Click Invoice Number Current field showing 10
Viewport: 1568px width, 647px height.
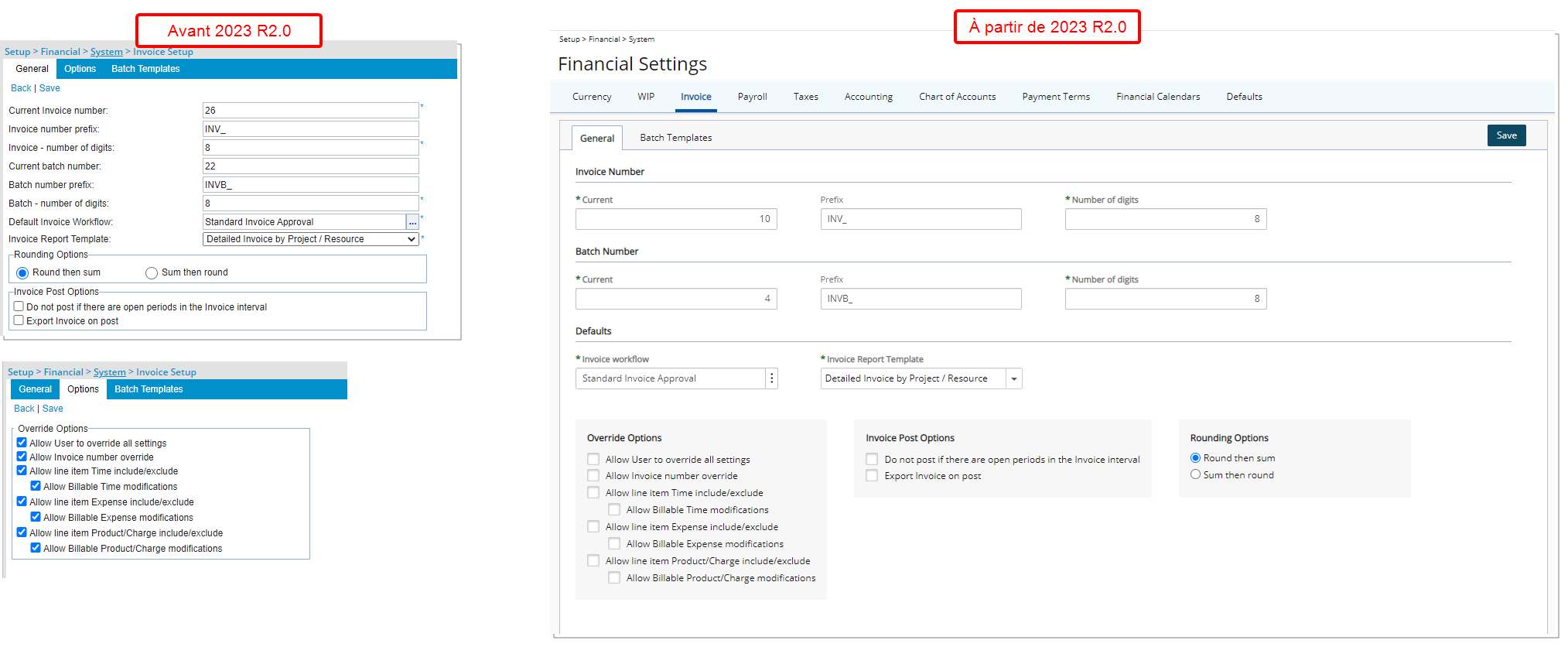tap(676, 219)
